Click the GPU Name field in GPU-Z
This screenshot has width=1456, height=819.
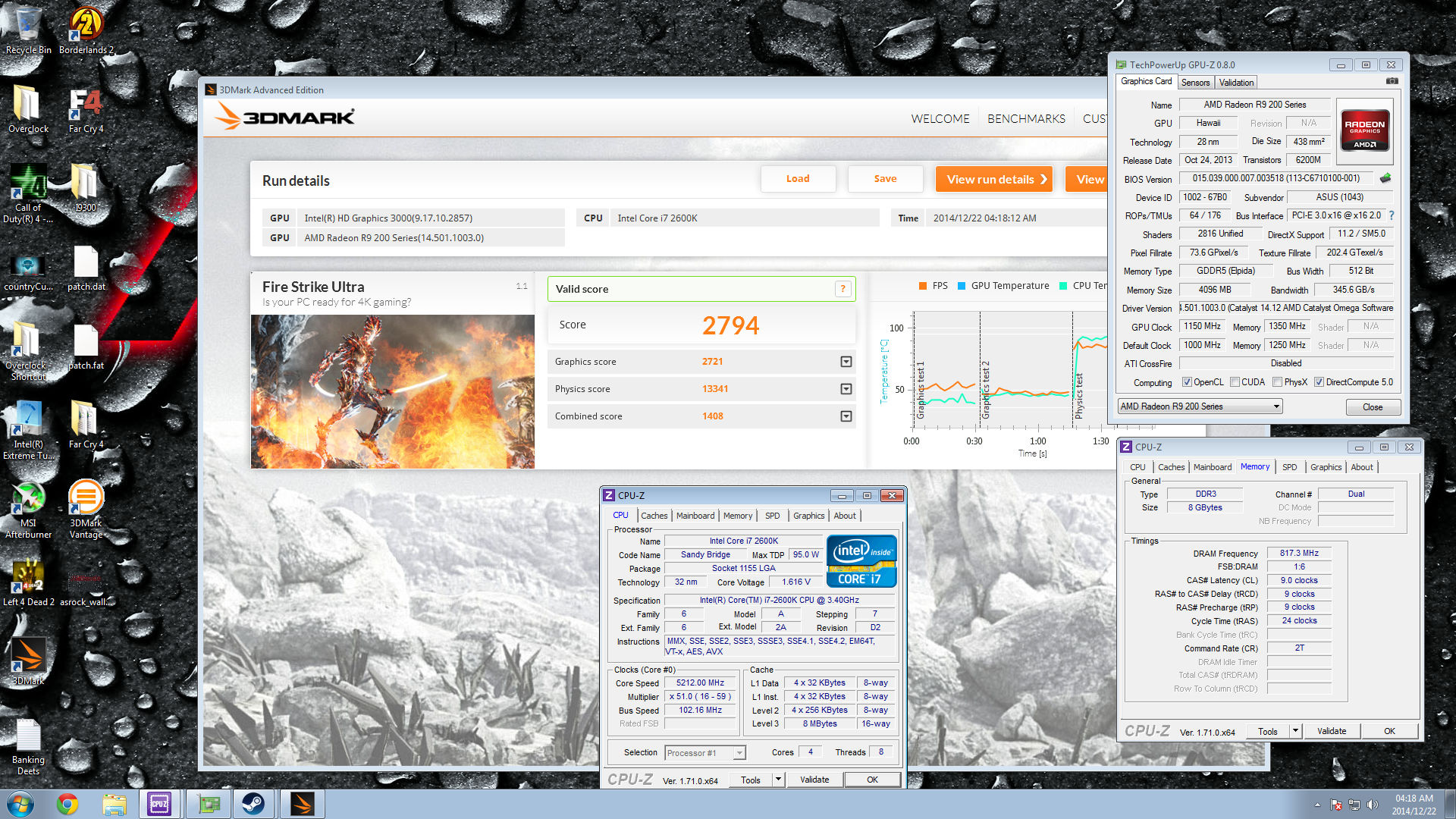1254,105
